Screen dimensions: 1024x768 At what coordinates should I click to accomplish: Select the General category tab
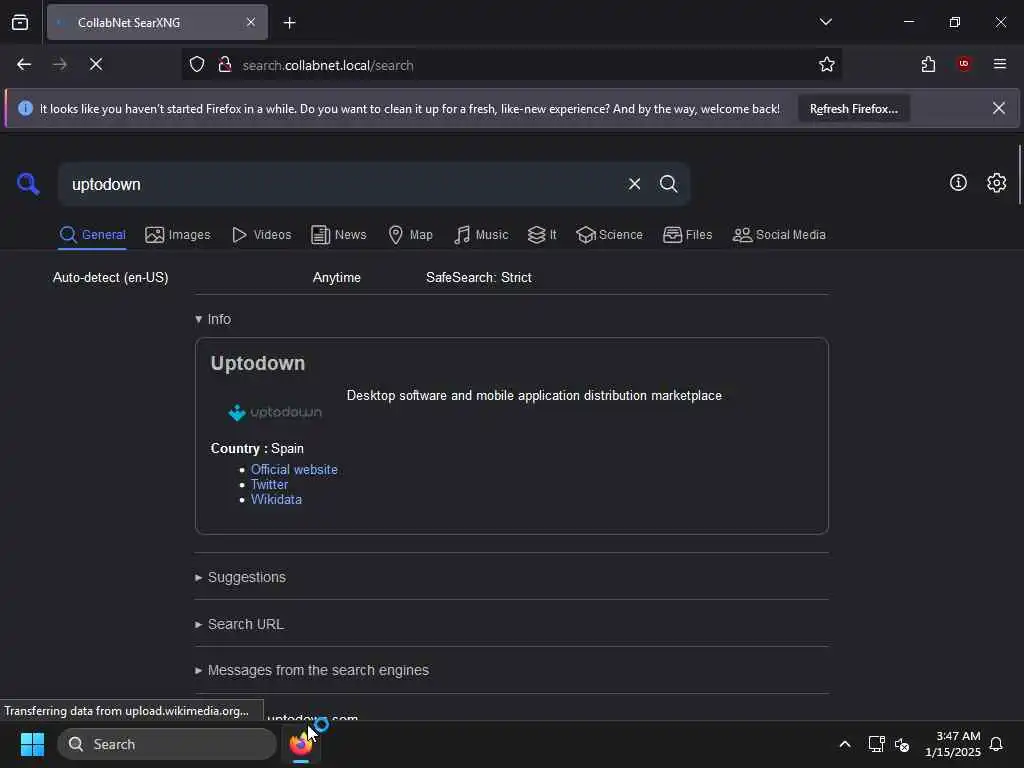click(x=93, y=235)
